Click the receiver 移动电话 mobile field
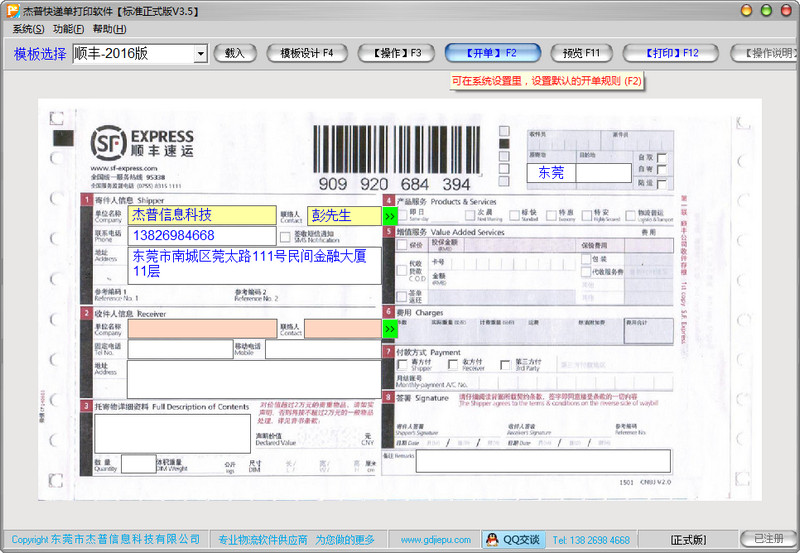Viewport: 800px width, 553px height. tap(323, 349)
